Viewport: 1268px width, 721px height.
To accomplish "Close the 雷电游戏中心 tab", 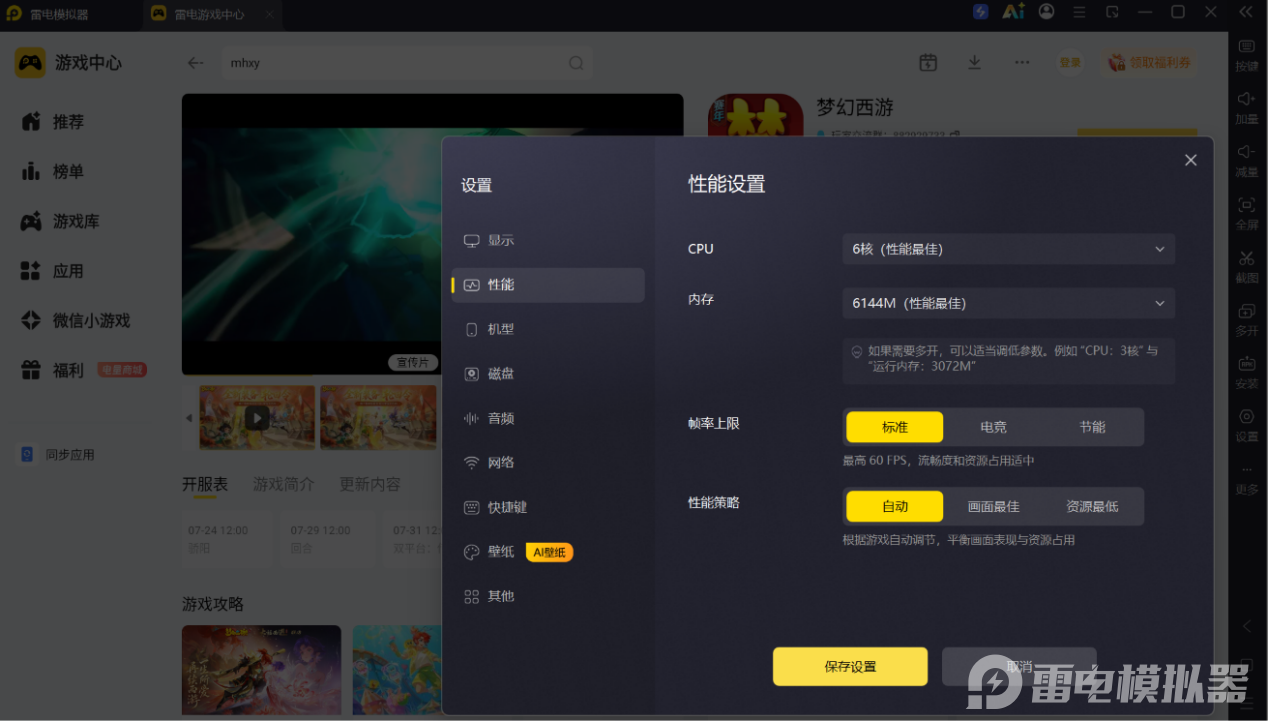I will tap(269, 15).
